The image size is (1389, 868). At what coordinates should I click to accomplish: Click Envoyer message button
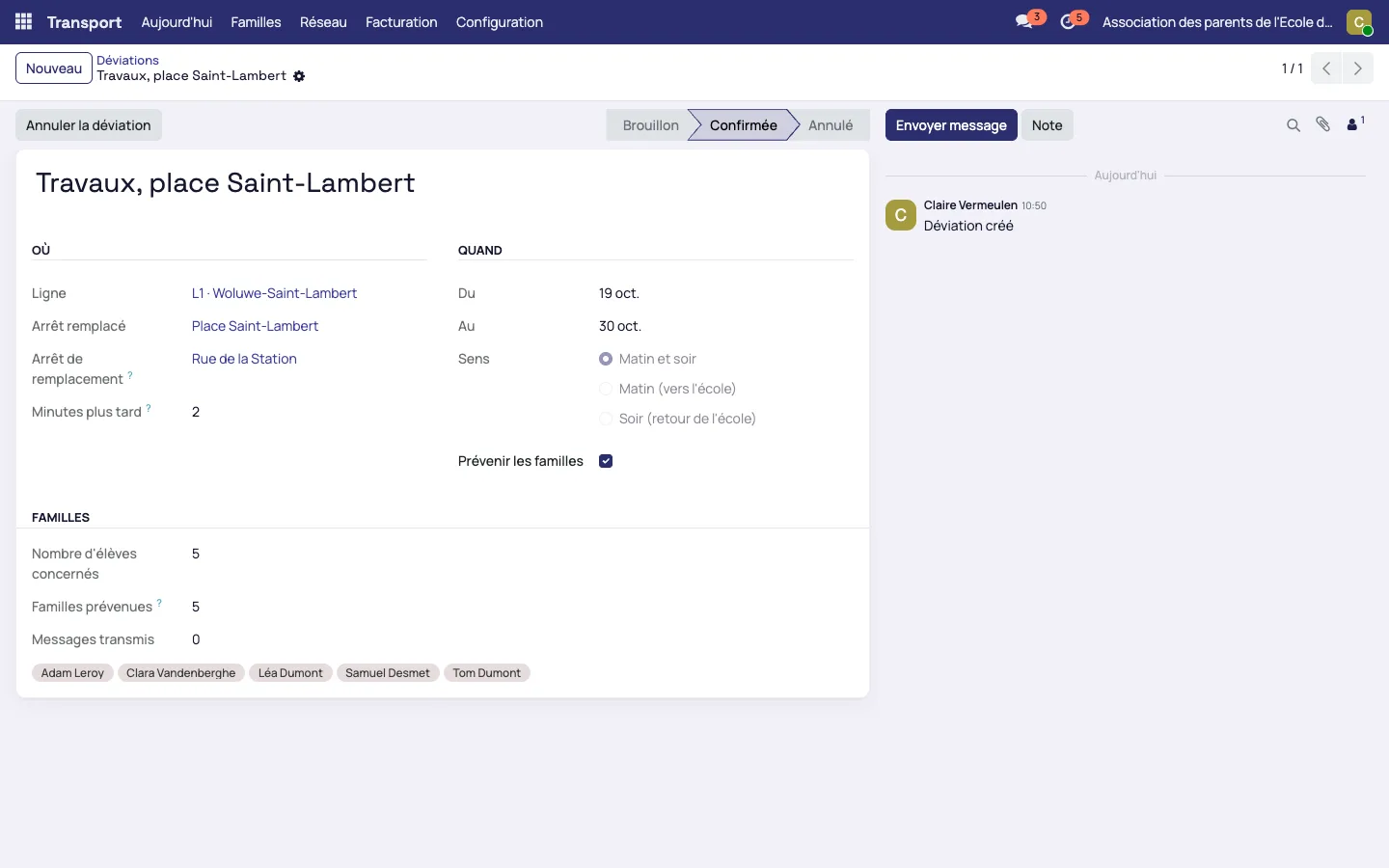coord(951,125)
